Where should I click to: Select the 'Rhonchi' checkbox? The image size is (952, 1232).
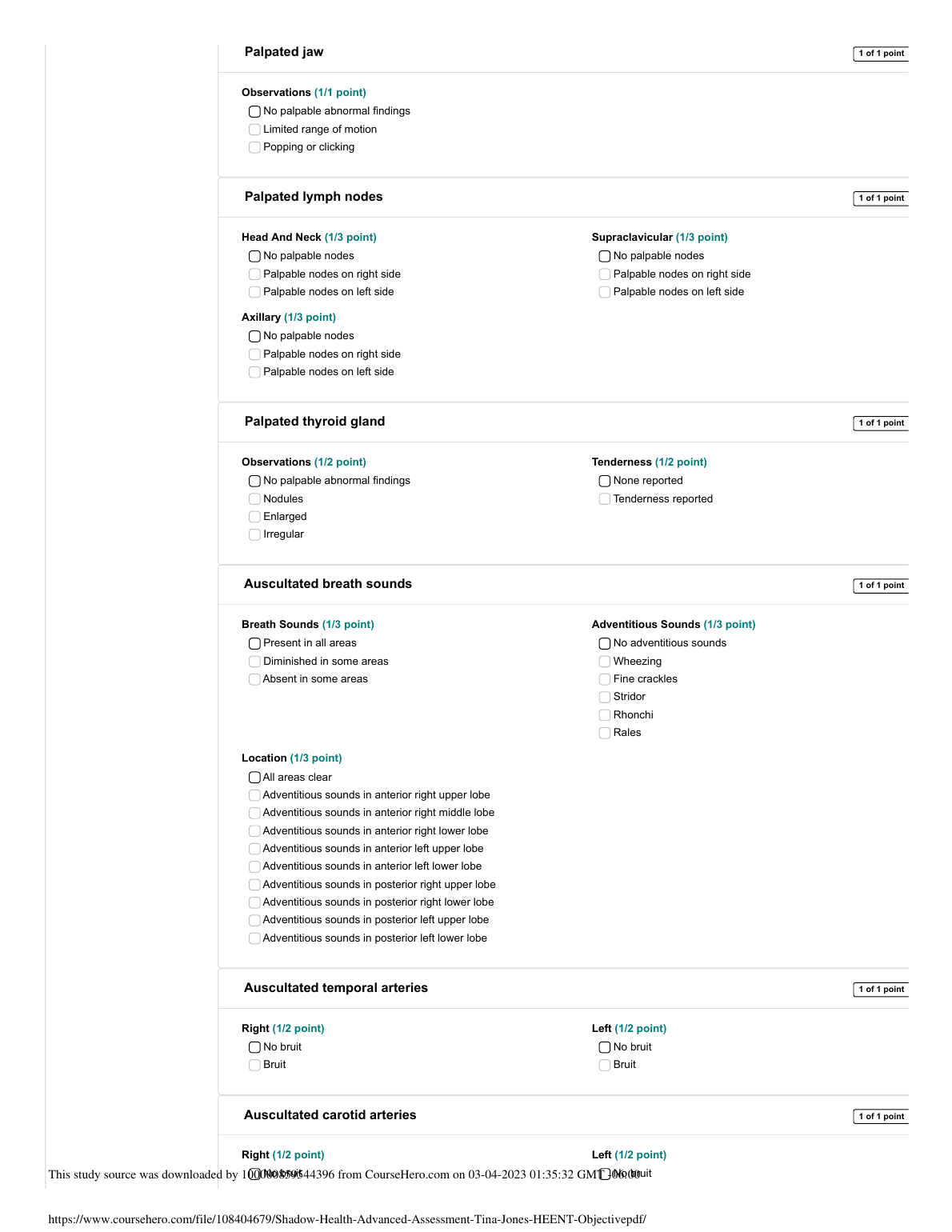pyautogui.click(x=605, y=715)
